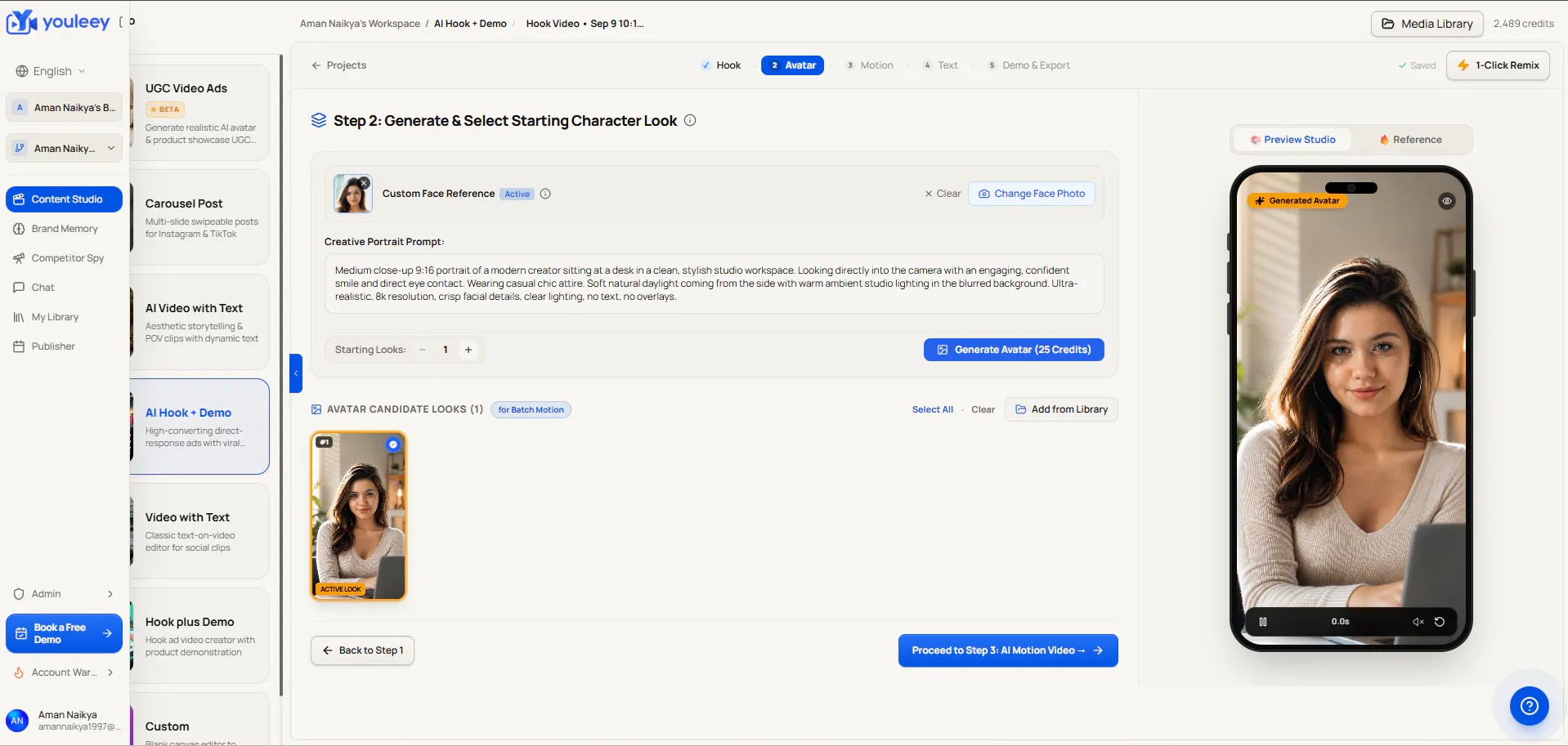
Task: Click the AI Hook + Demo breadcrumb
Action: click(x=470, y=24)
